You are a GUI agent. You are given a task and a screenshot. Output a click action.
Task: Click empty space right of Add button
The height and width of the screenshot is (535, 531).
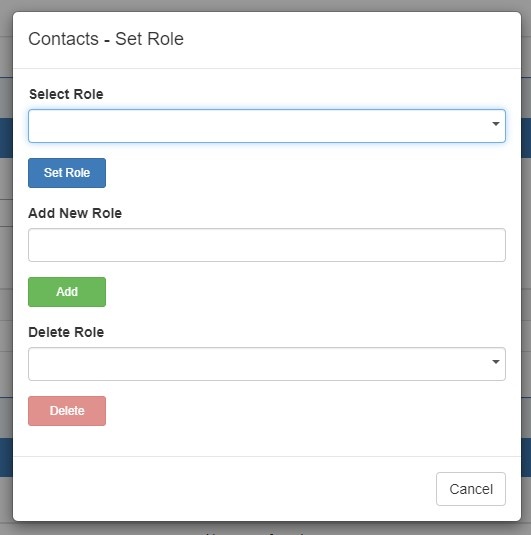tap(307, 292)
